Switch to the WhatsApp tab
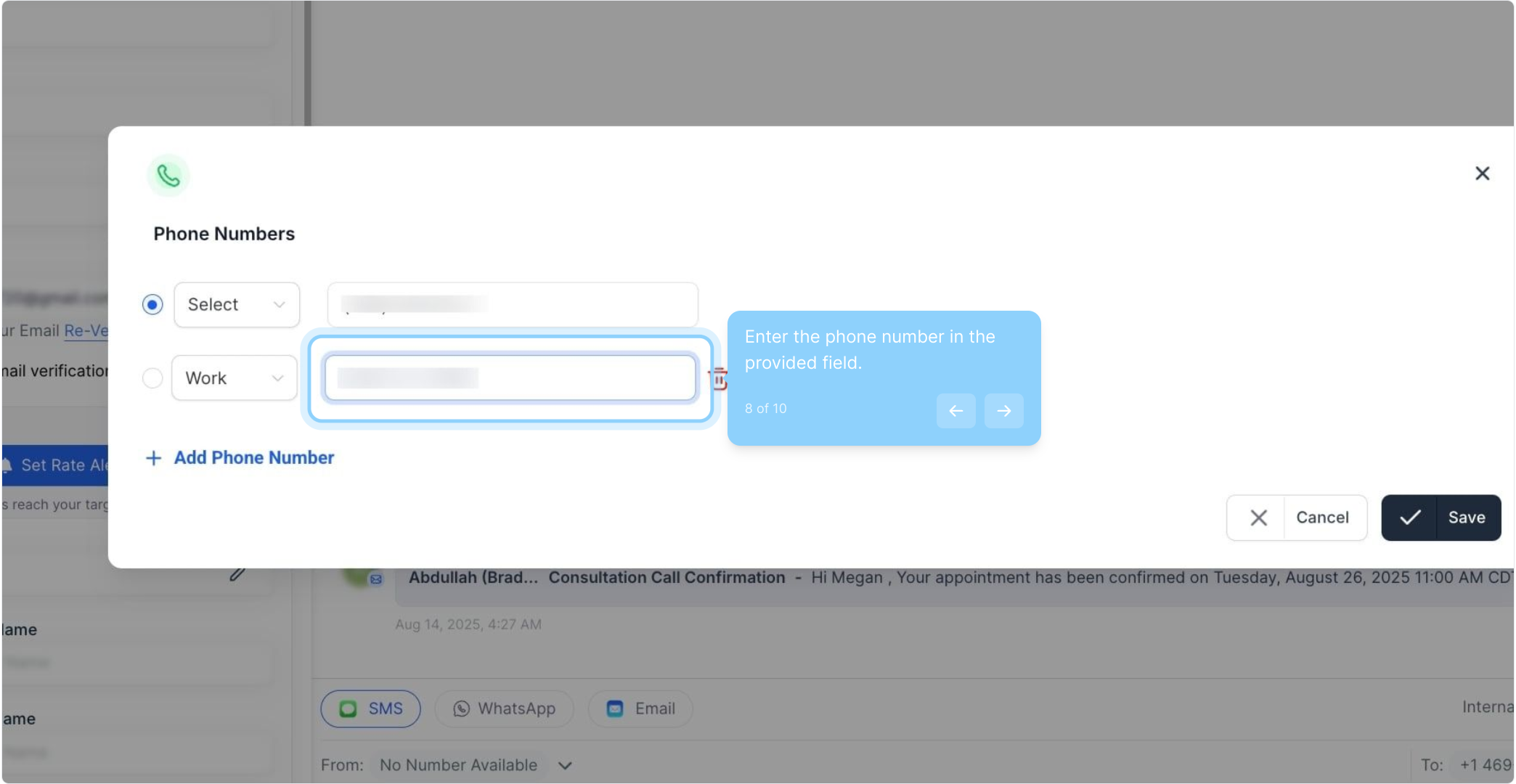Screen dimensions: 1516x784 [504, 709]
